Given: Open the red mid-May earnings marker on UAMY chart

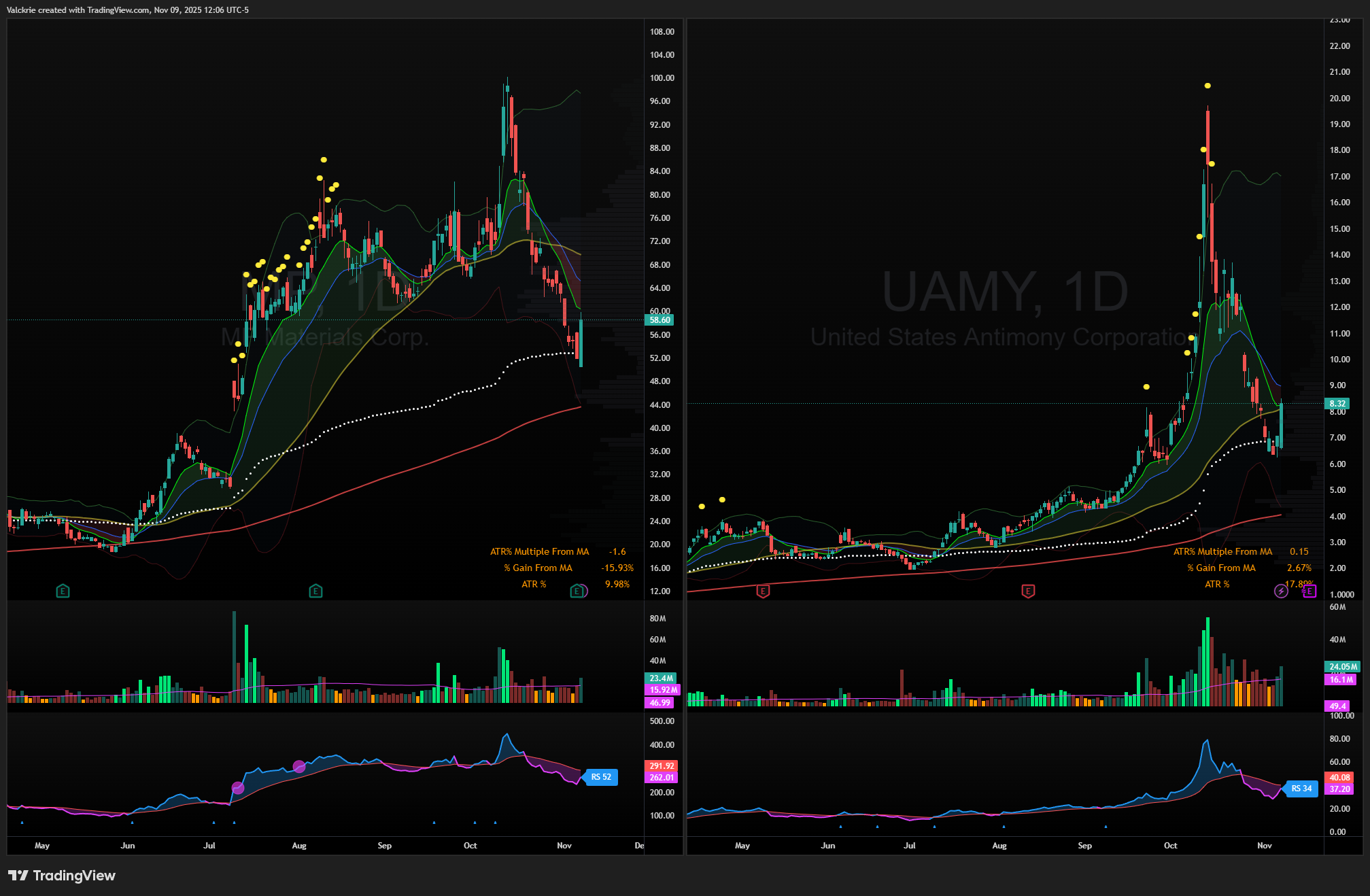Looking at the screenshot, I should pos(763,591).
